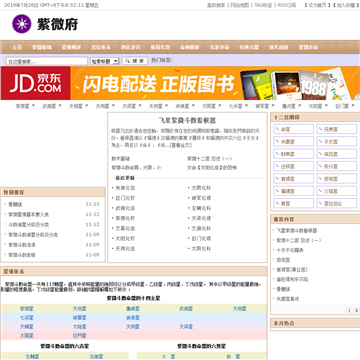Expand the 武曲星 dropdown below the banner
Screen dimensions: 360x360
point(52,106)
